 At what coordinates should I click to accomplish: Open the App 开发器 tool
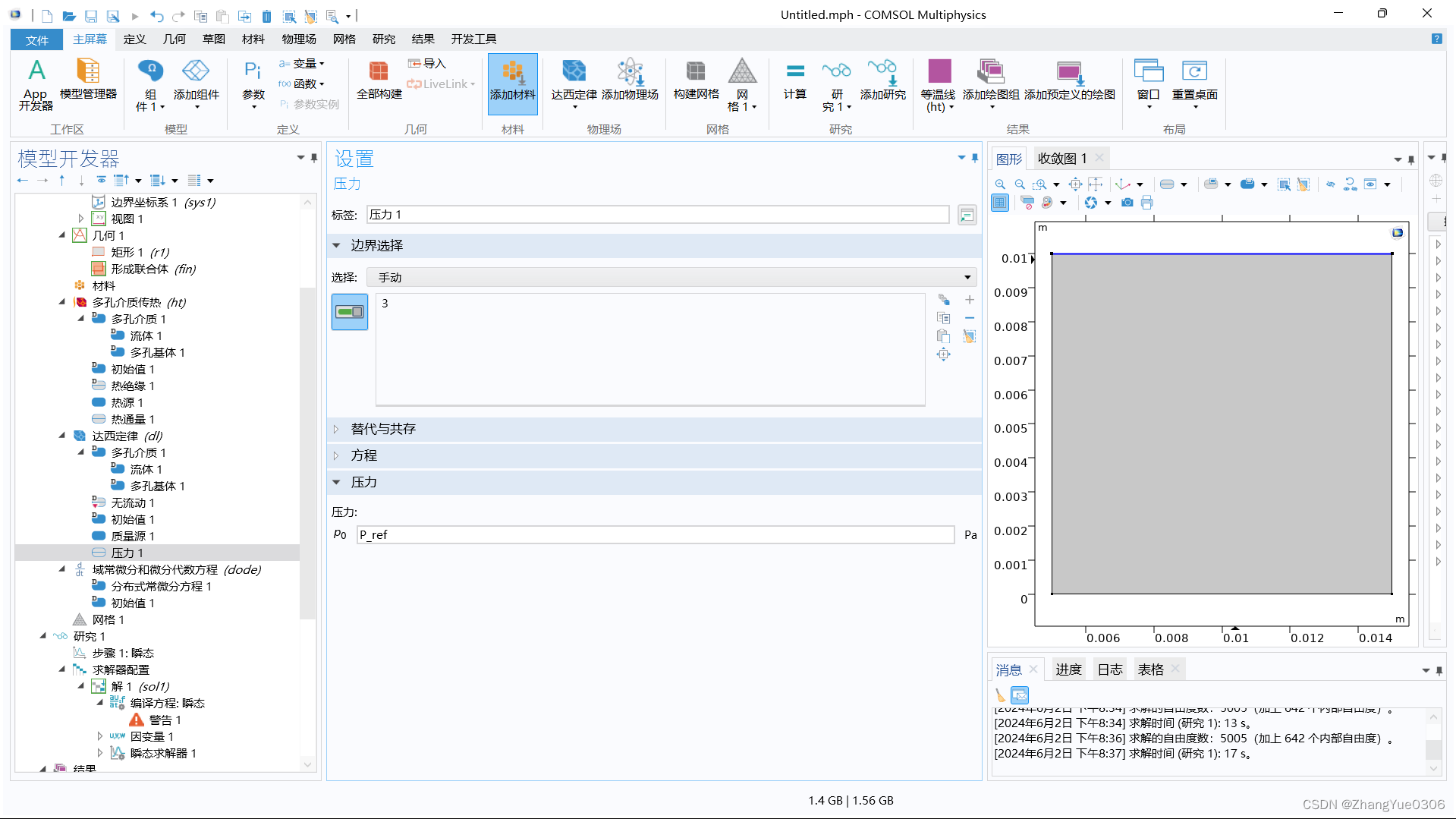pyautogui.click(x=36, y=83)
